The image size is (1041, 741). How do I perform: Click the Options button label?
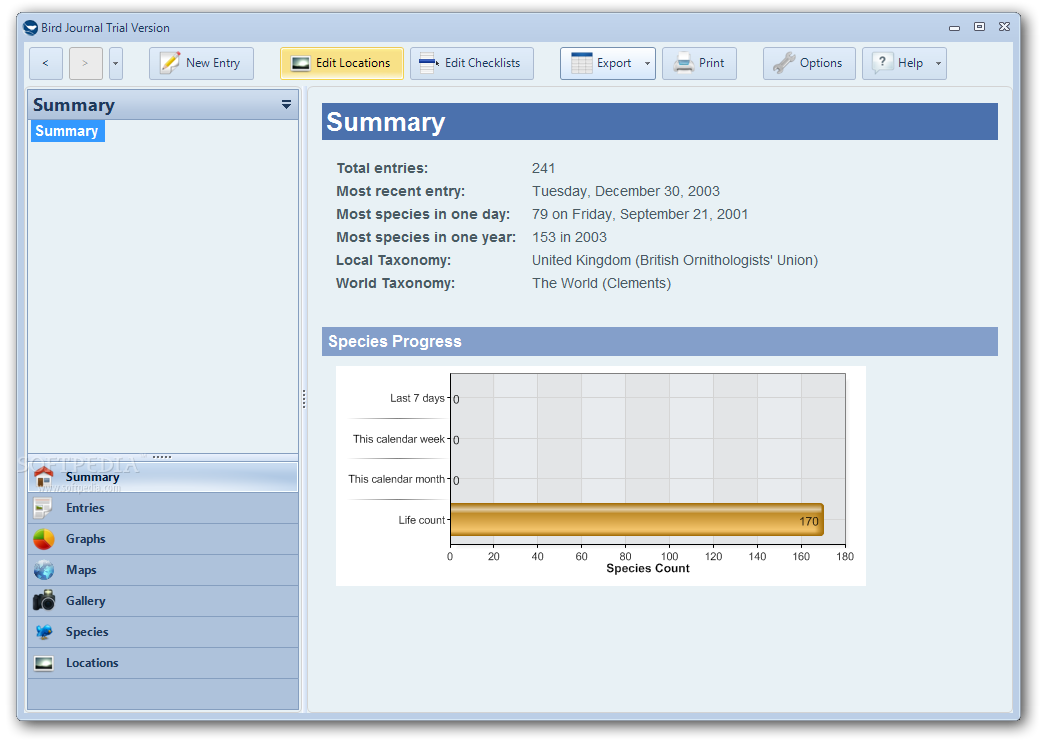[x=821, y=63]
